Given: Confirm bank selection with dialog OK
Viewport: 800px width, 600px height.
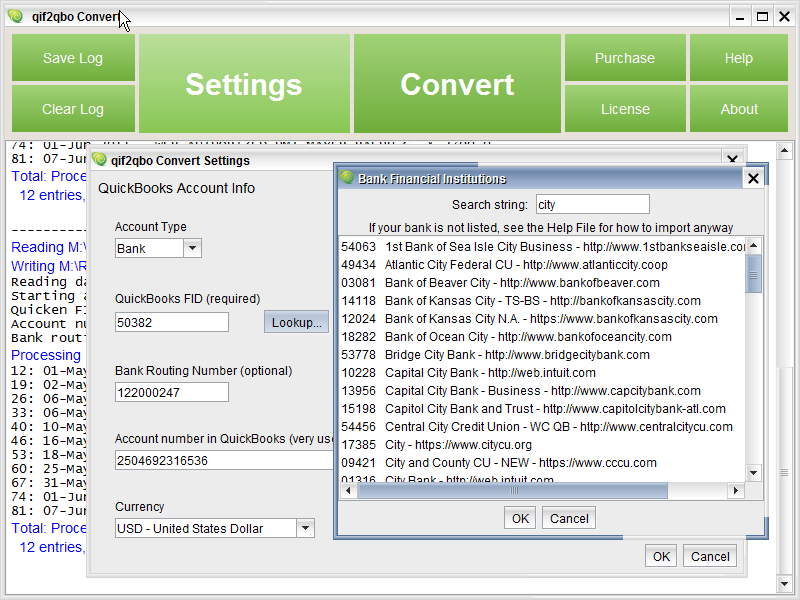Looking at the screenshot, I should coord(520,518).
